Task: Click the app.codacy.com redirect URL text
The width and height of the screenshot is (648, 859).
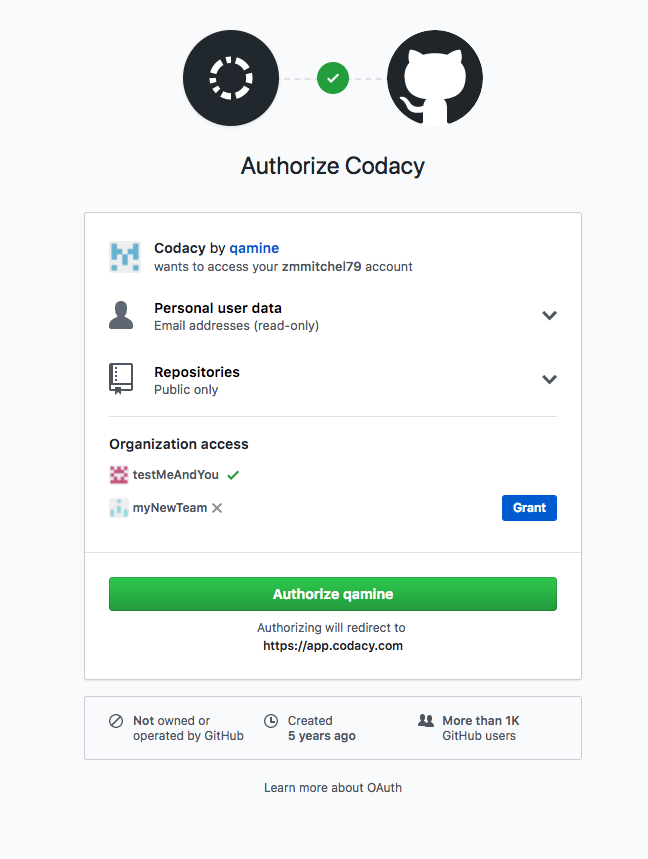Action: [x=333, y=646]
